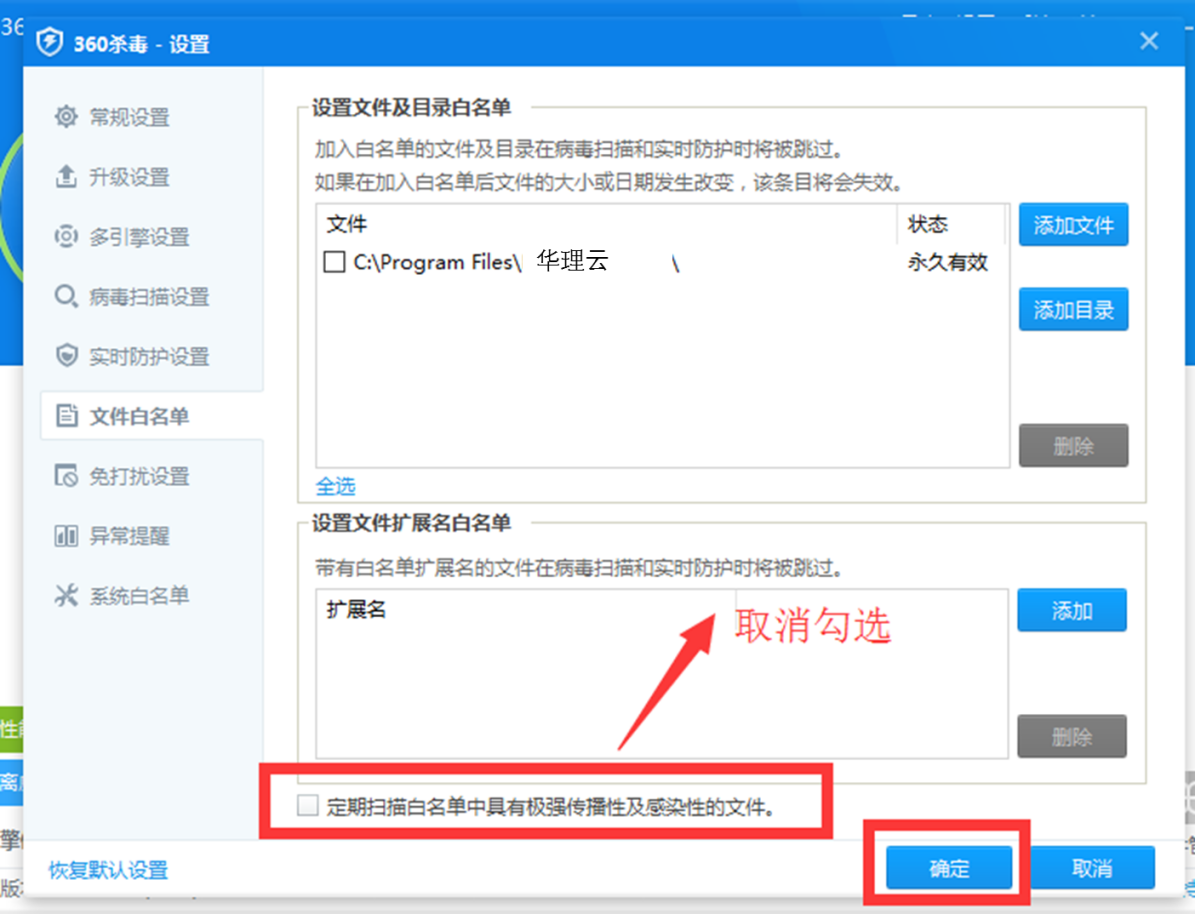The height and width of the screenshot is (914, 1195).
Task: Toggle 定期扫描白名单 periodic scan checkbox
Action: pyautogui.click(x=307, y=805)
